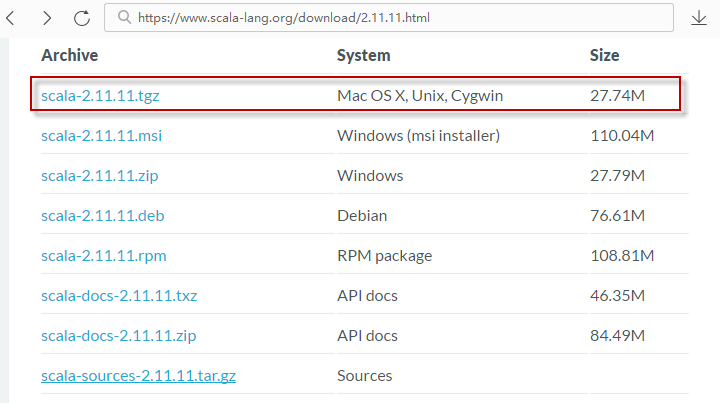Screen dimensions: 720x403
Task: Download the scala-2.11.11.tgz archive
Action: pyautogui.click(x=98, y=96)
